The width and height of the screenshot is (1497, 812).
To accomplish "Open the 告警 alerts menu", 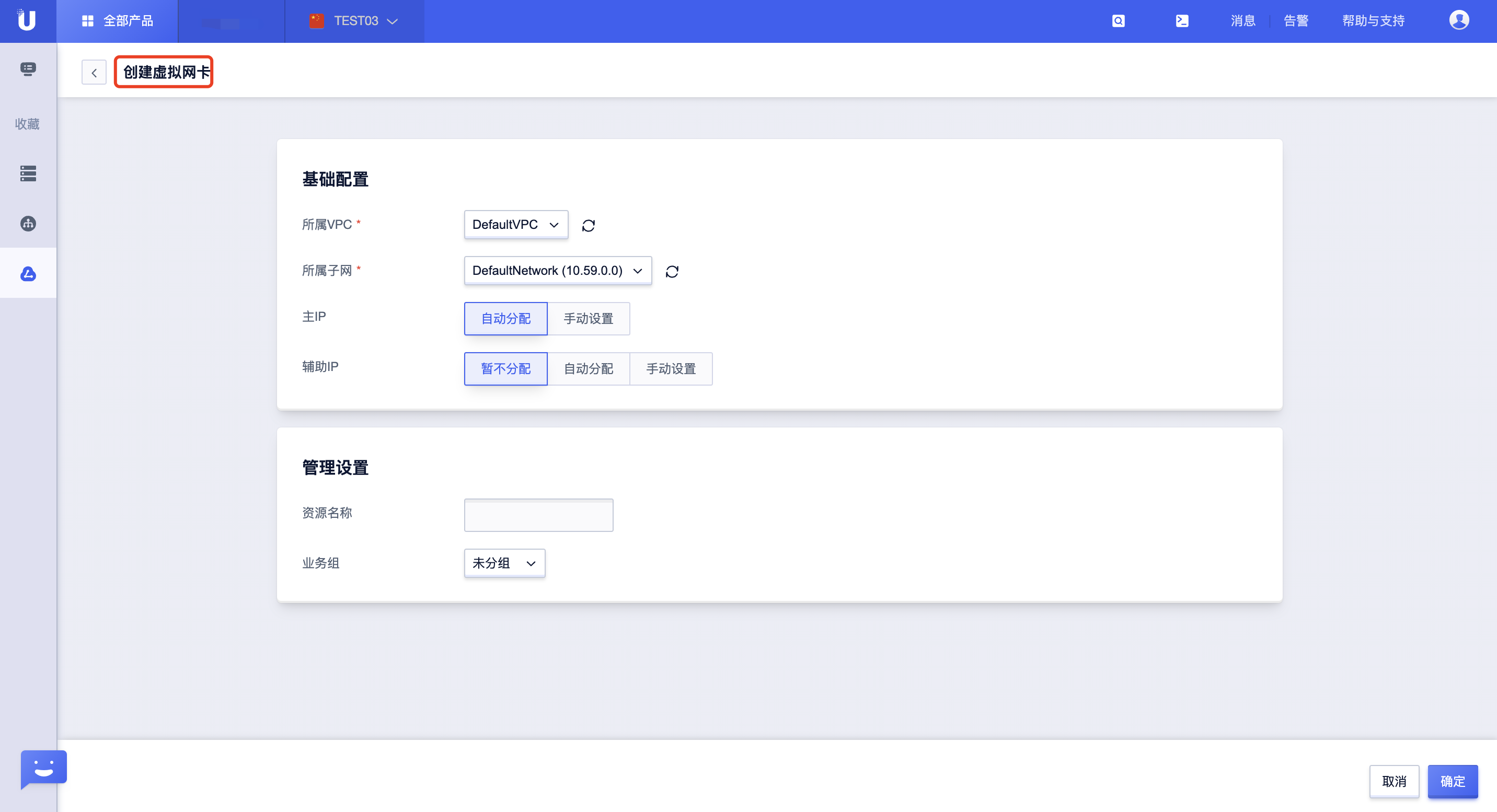I will pyautogui.click(x=1295, y=21).
